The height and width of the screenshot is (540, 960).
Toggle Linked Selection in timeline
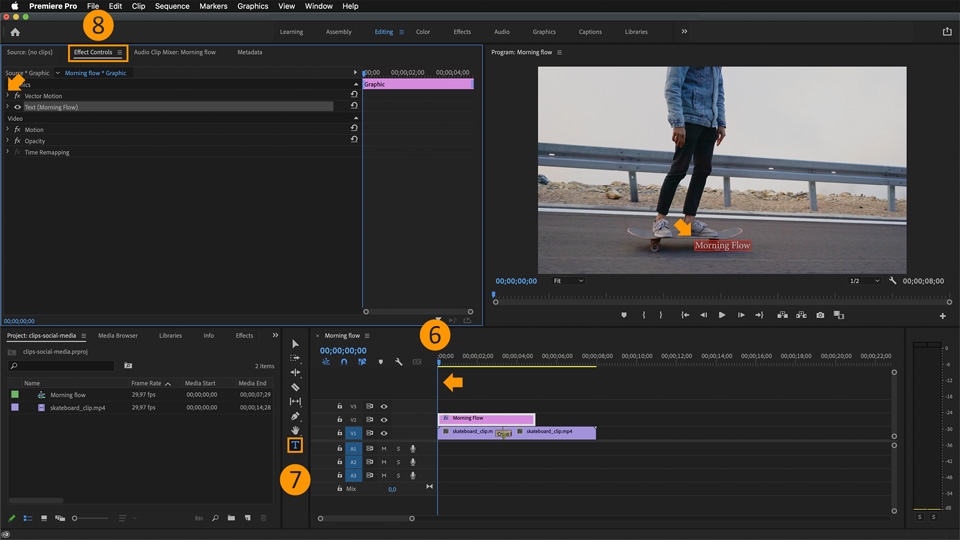pyautogui.click(x=362, y=362)
